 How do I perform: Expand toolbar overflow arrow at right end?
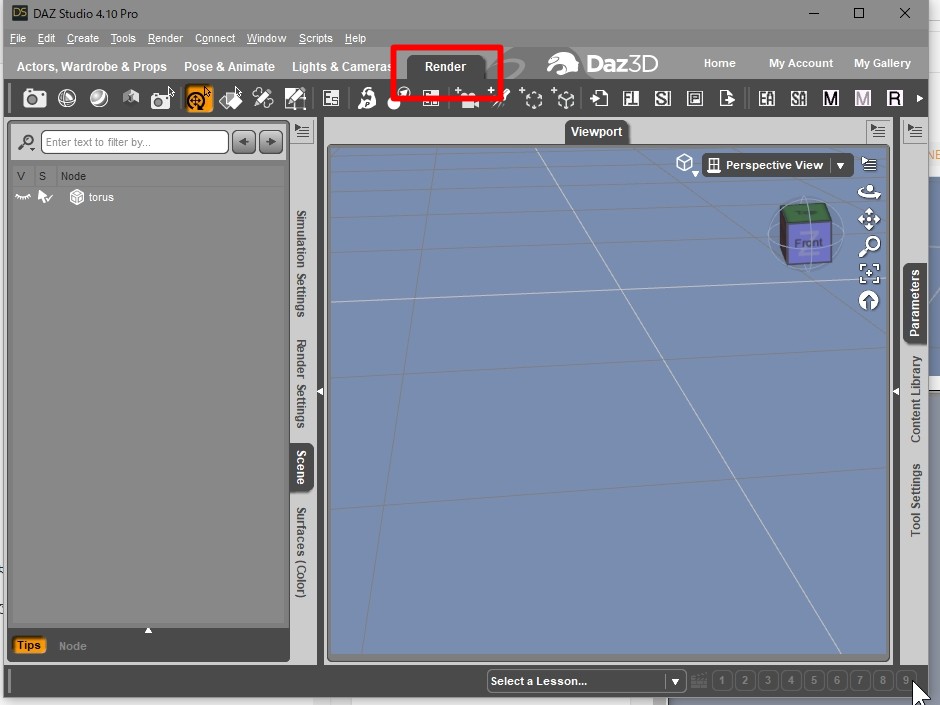tap(920, 98)
